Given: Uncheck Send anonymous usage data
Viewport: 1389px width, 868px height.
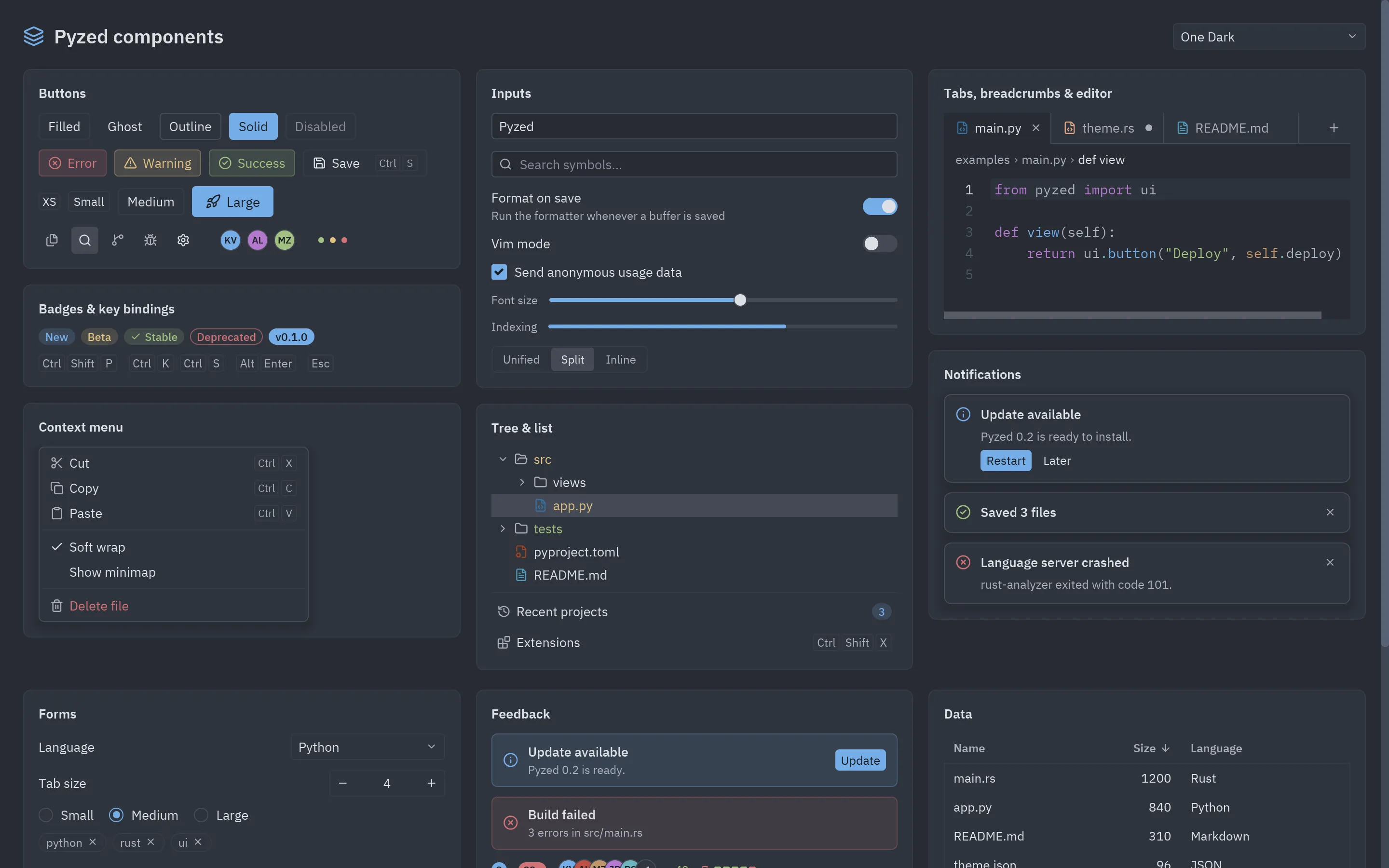Looking at the screenshot, I should 499,272.
